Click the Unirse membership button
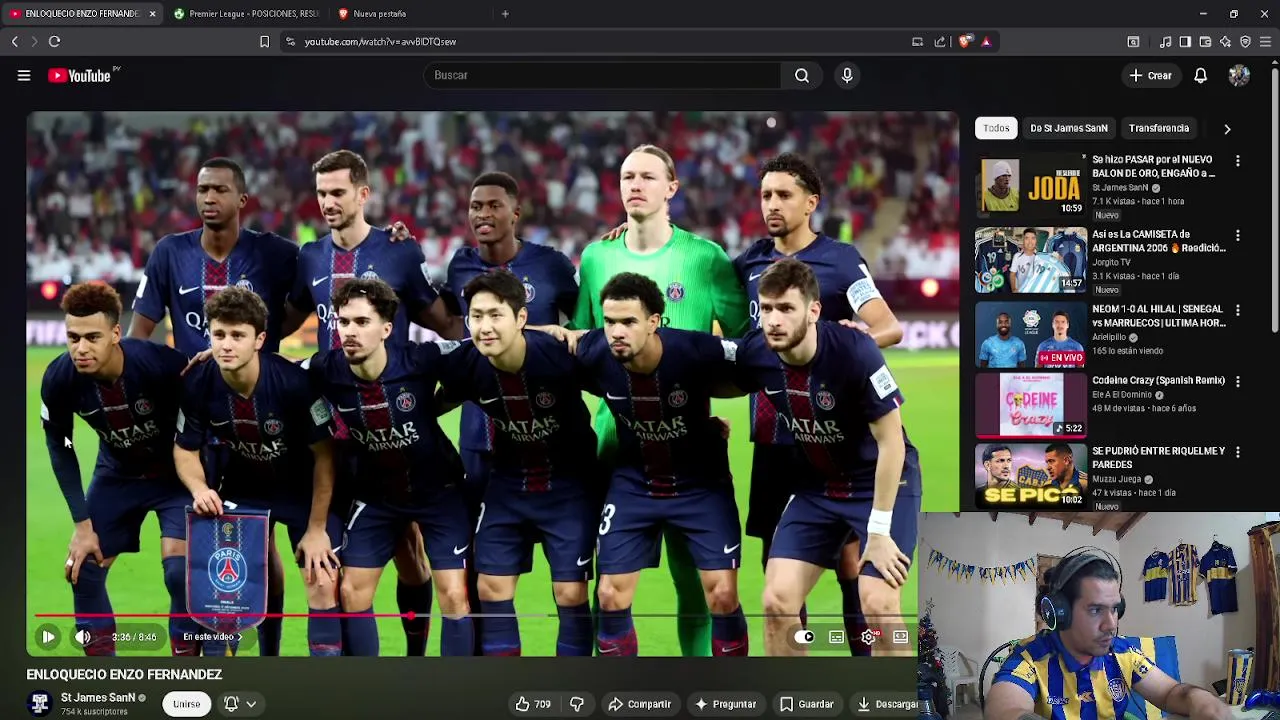The height and width of the screenshot is (720, 1280). click(x=186, y=704)
